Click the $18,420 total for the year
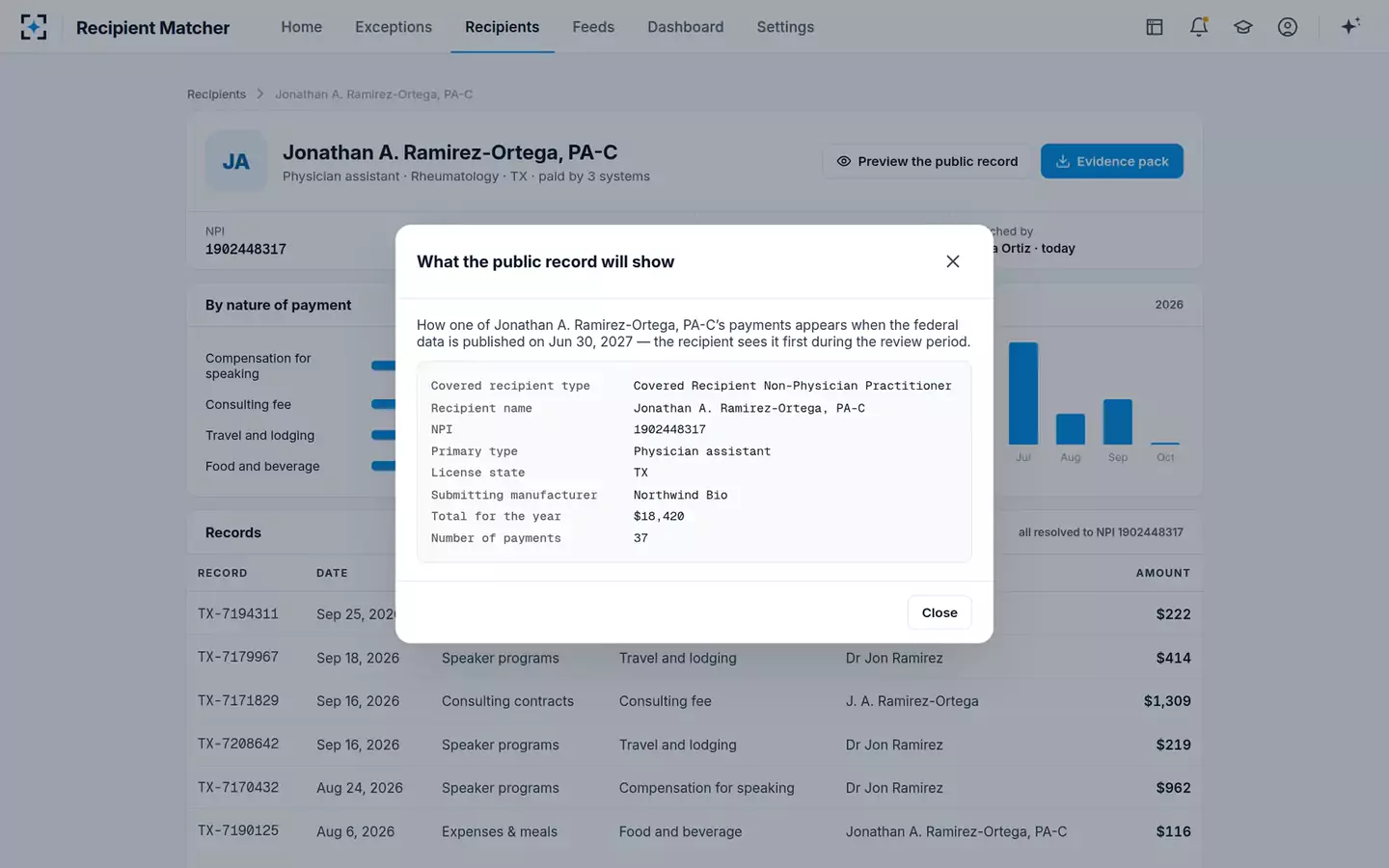The width and height of the screenshot is (1389, 868). (659, 517)
